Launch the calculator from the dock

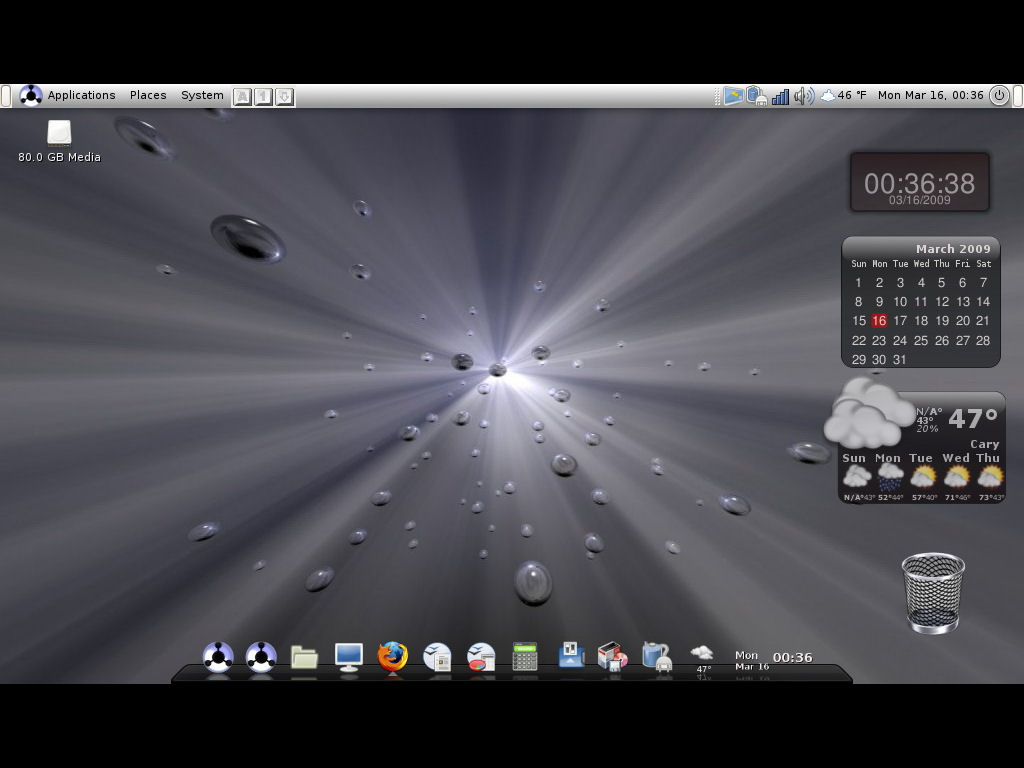525,657
